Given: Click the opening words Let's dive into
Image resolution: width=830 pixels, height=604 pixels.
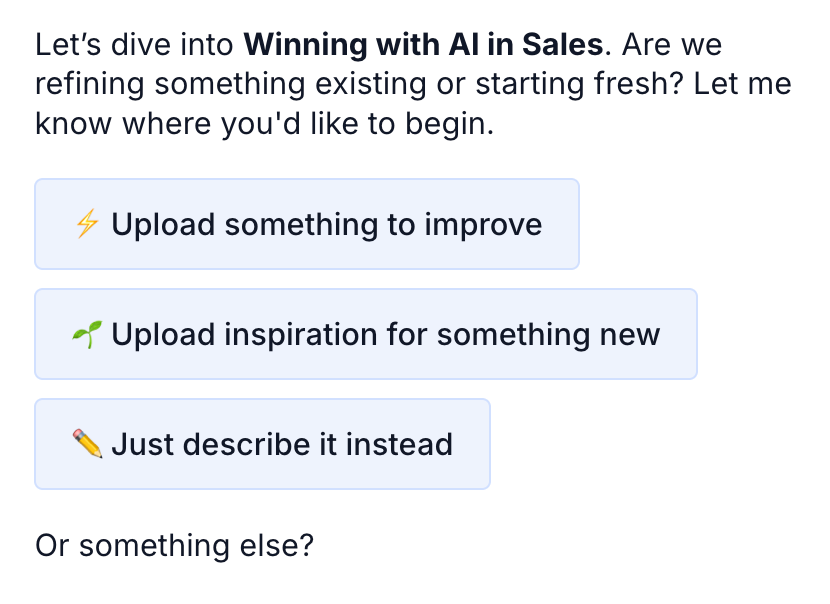Looking at the screenshot, I should point(134,44).
